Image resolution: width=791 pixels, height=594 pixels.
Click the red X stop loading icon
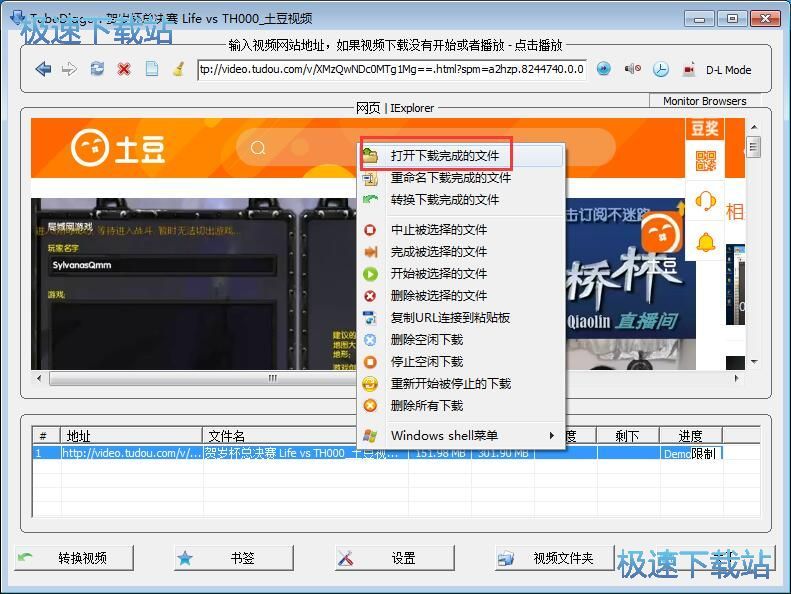coord(124,69)
